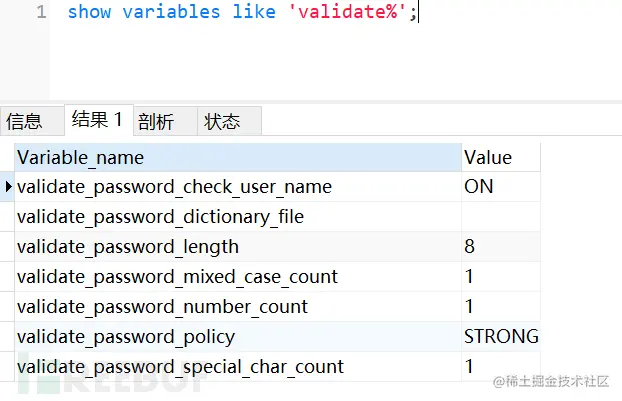Image resolution: width=622 pixels, height=401 pixels.
Task: Click line number 1 in editor gutter
Action: [42, 12]
